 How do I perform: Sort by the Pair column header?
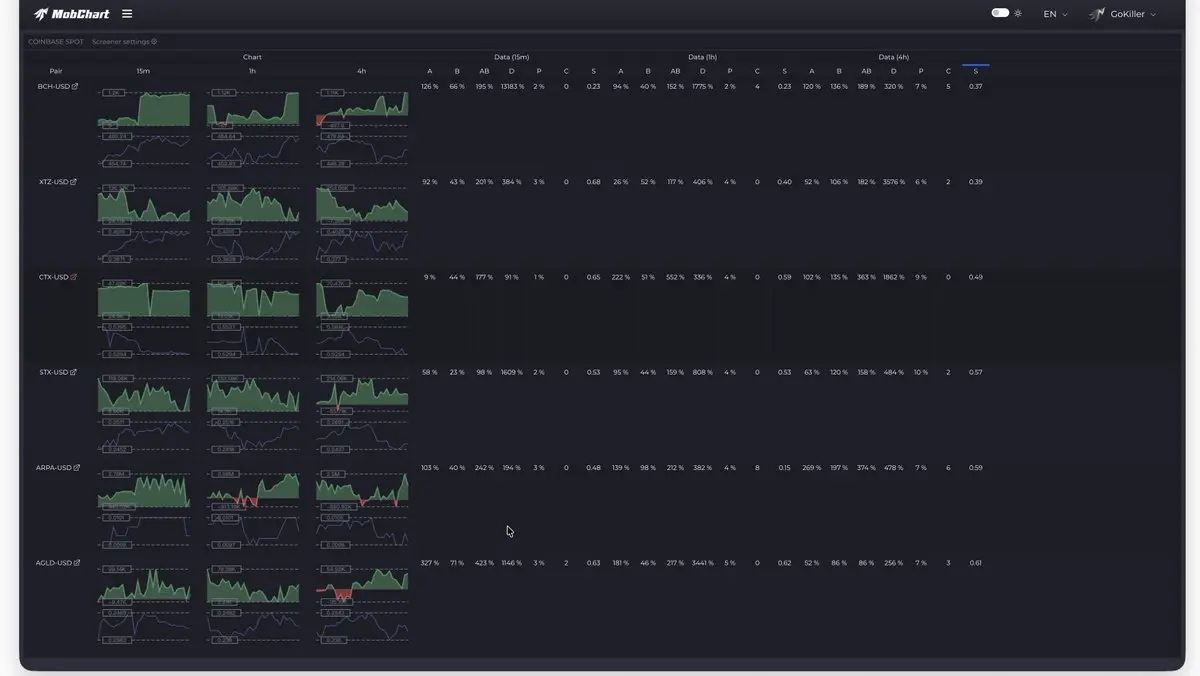coord(56,71)
